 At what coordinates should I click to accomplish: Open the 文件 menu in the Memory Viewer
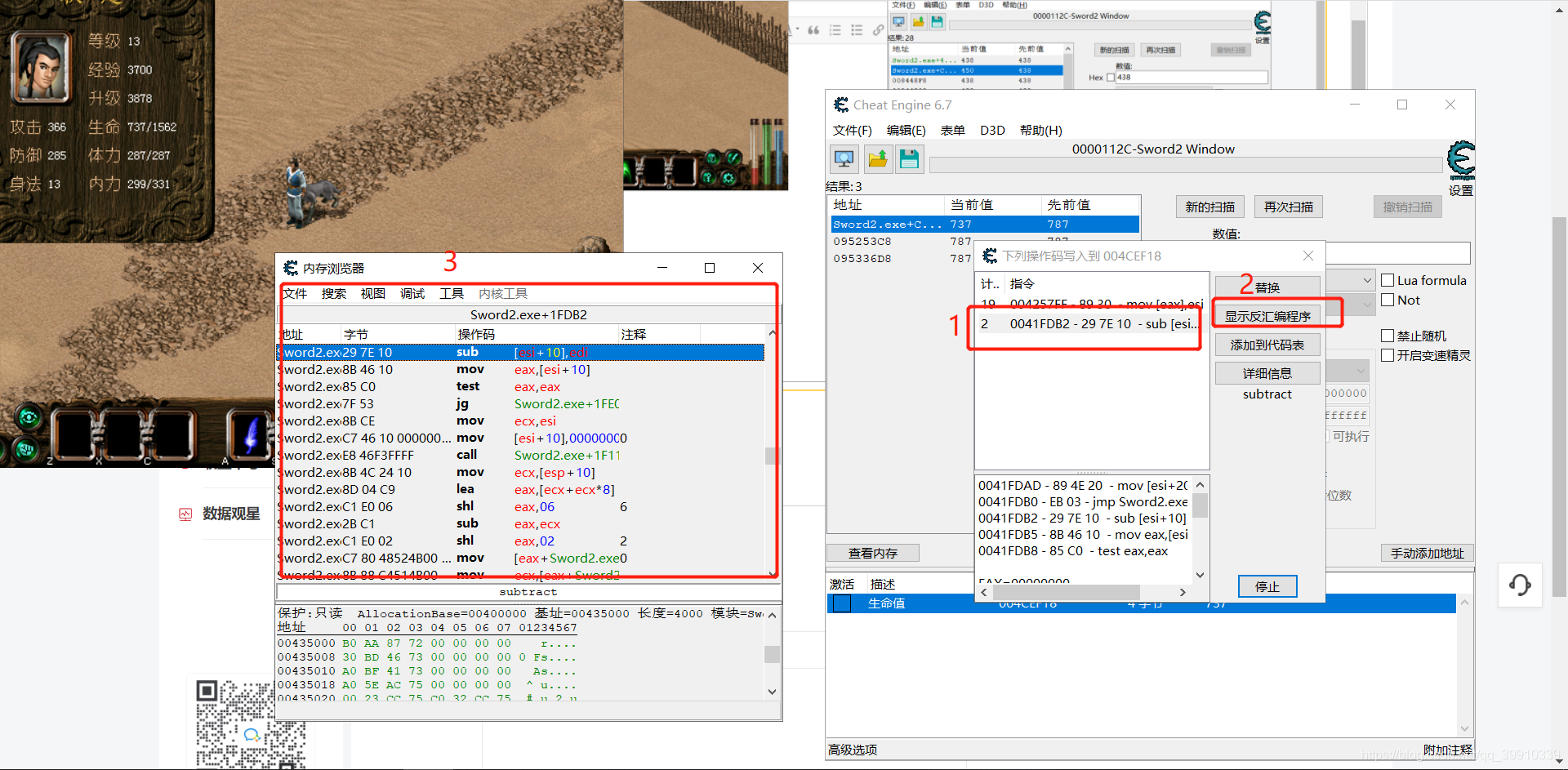295,294
